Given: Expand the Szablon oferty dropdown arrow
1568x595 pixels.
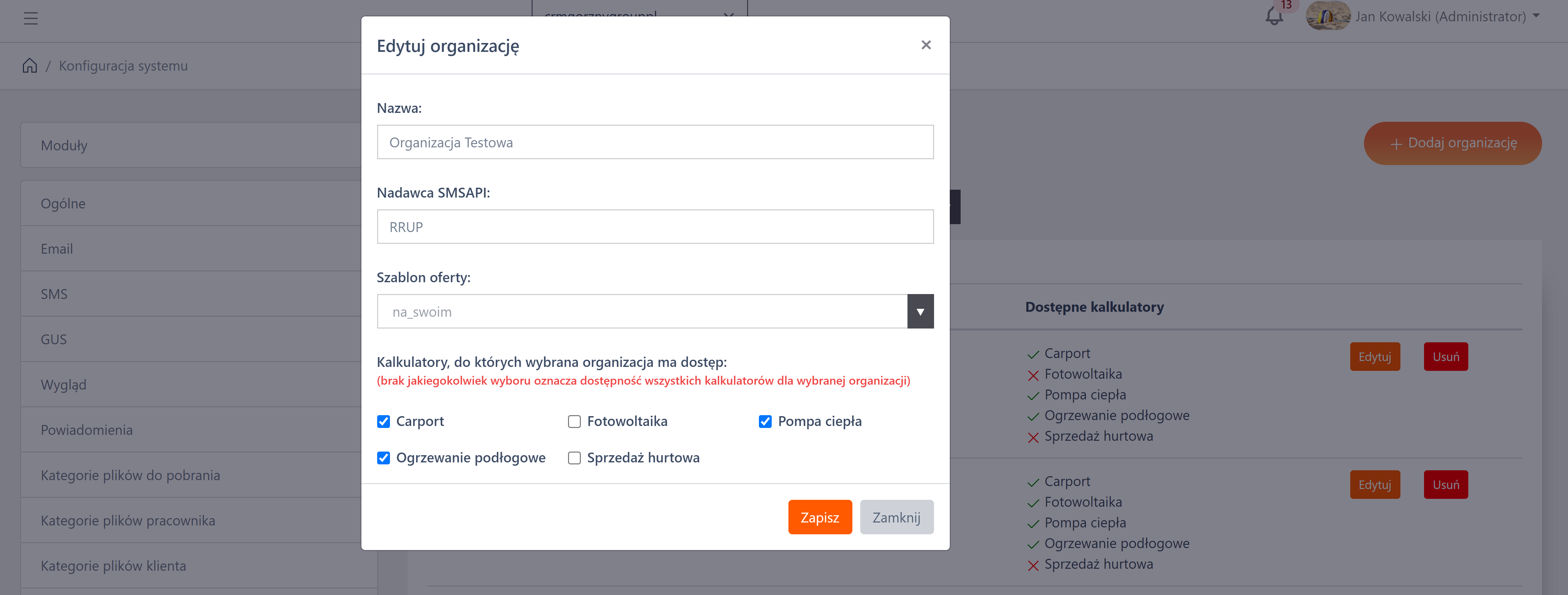Looking at the screenshot, I should [920, 312].
